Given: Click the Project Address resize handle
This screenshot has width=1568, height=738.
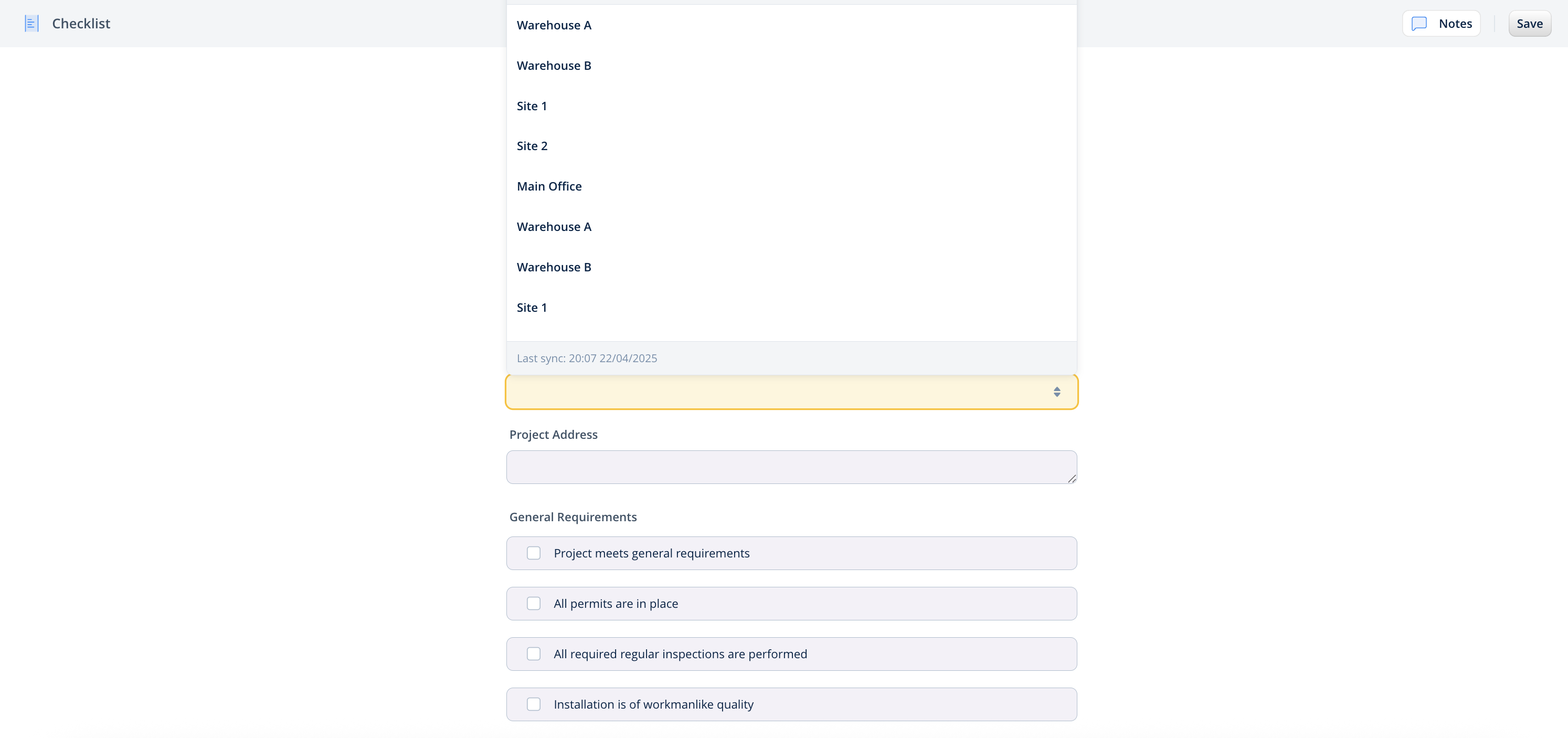Looking at the screenshot, I should 1071,479.
